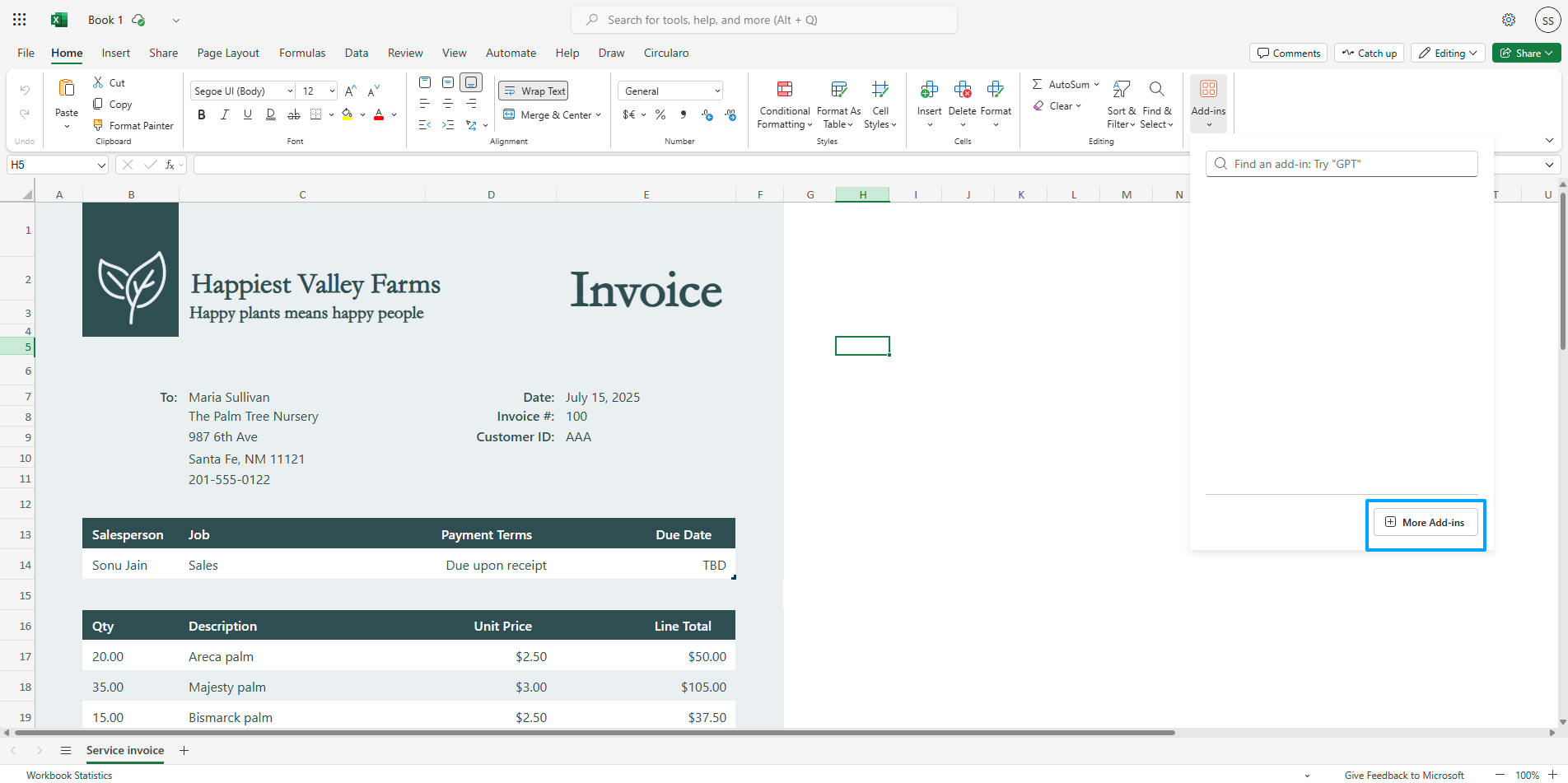Apply the yellow fill color
The height and width of the screenshot is (783, 1568).
pyautogui.click(x=348, y=114)
